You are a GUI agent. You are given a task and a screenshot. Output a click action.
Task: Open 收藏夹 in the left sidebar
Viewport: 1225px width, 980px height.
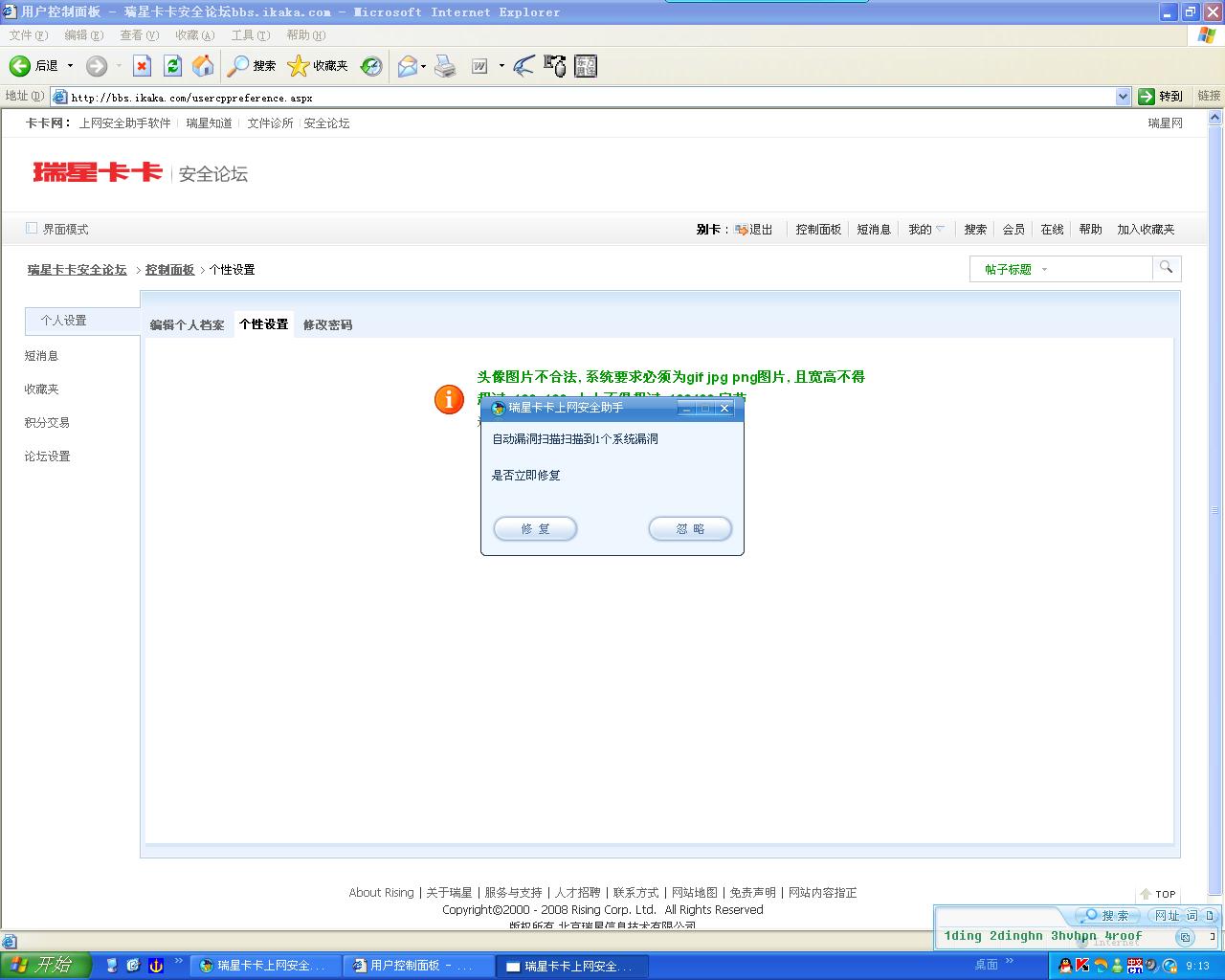click(x=41, y=389)
